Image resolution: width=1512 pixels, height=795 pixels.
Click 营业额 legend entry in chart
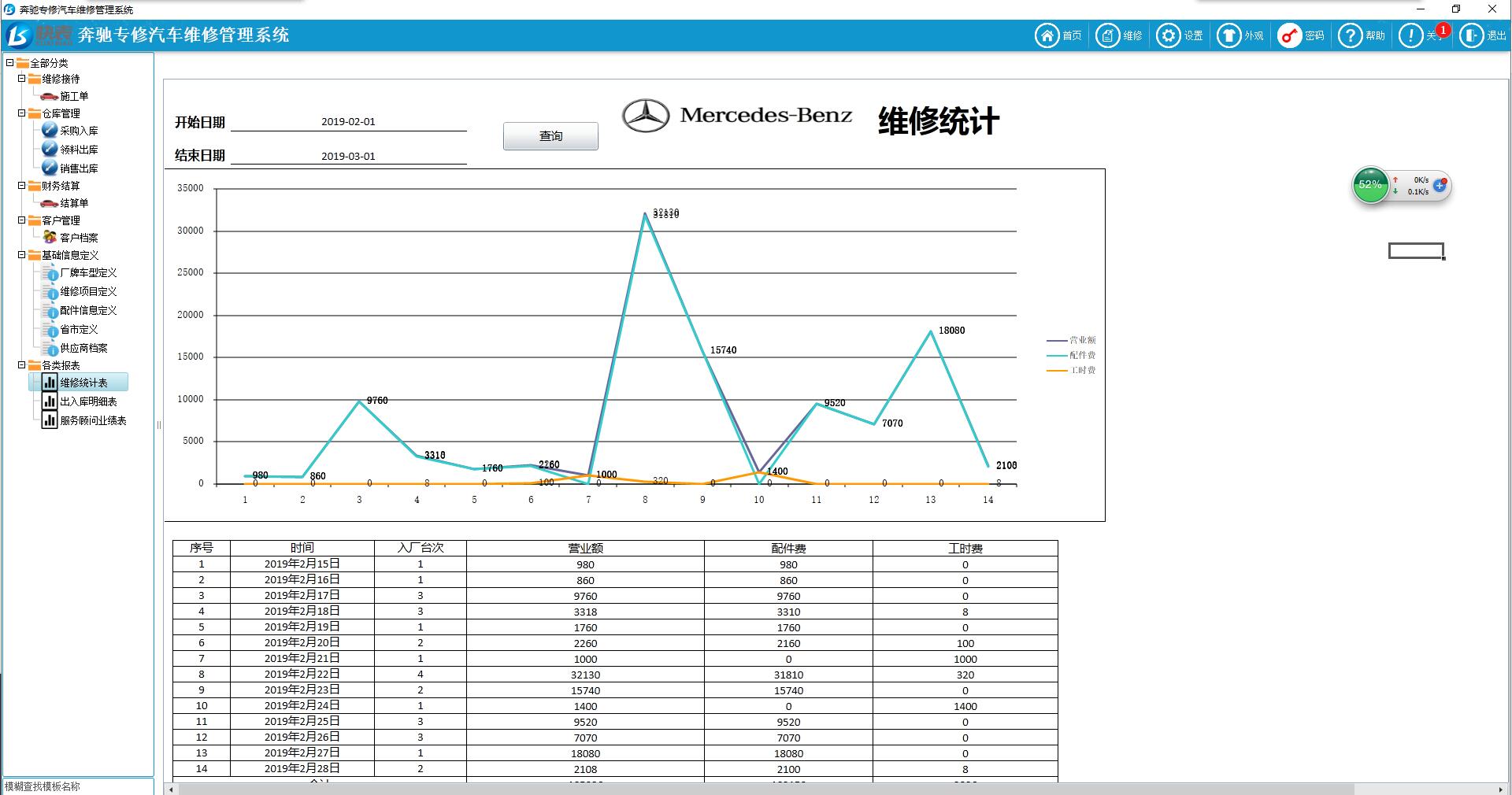pyautogui.click(x=1071, y=340)
